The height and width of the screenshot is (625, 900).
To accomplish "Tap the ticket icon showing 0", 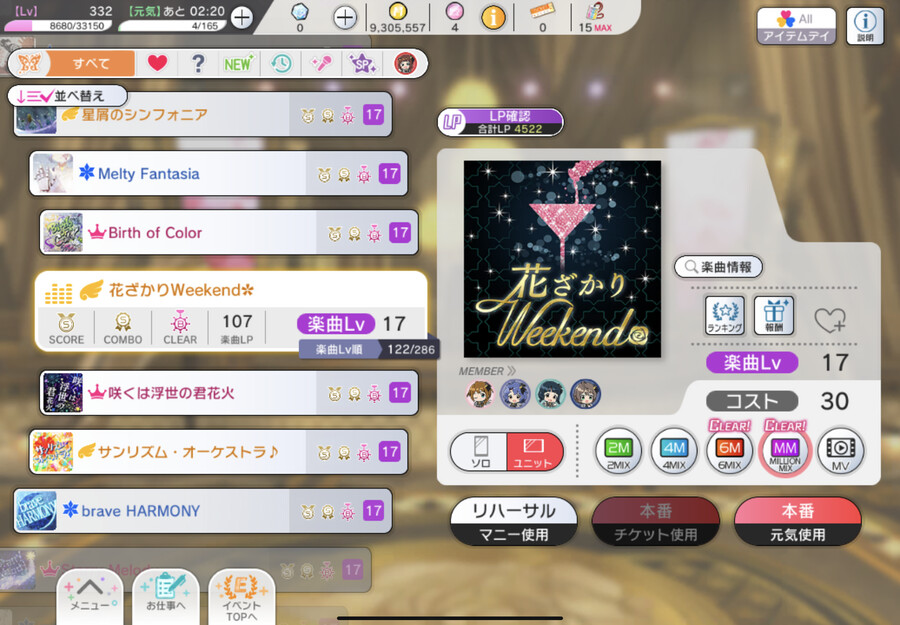I will tap(542, 11).
